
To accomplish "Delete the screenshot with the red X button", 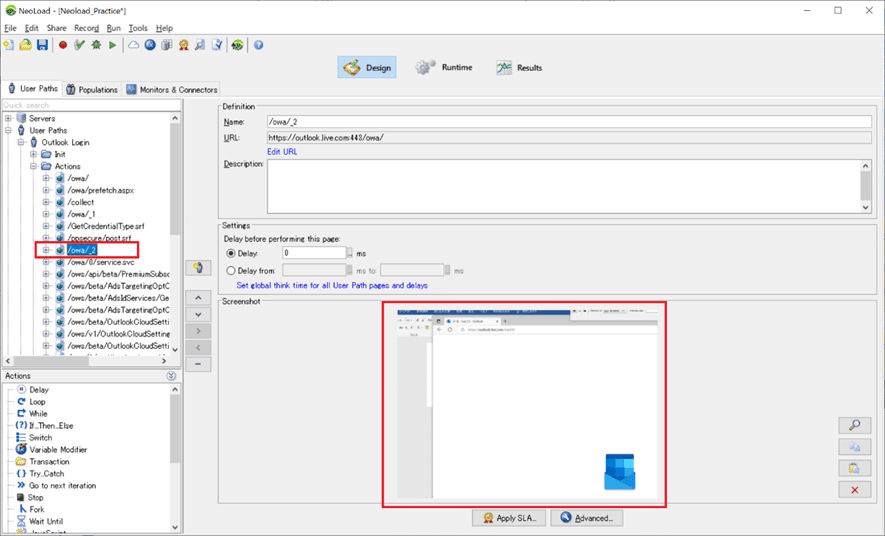I will (855, 490).
